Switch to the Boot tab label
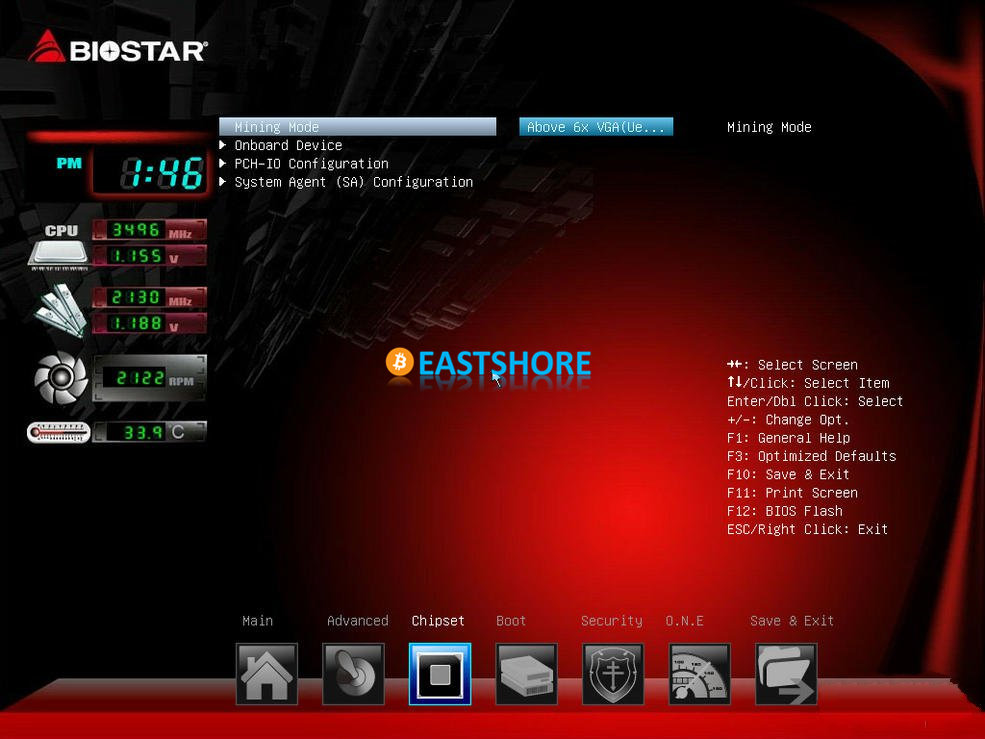The image size is (985, 739). point(511,621)
